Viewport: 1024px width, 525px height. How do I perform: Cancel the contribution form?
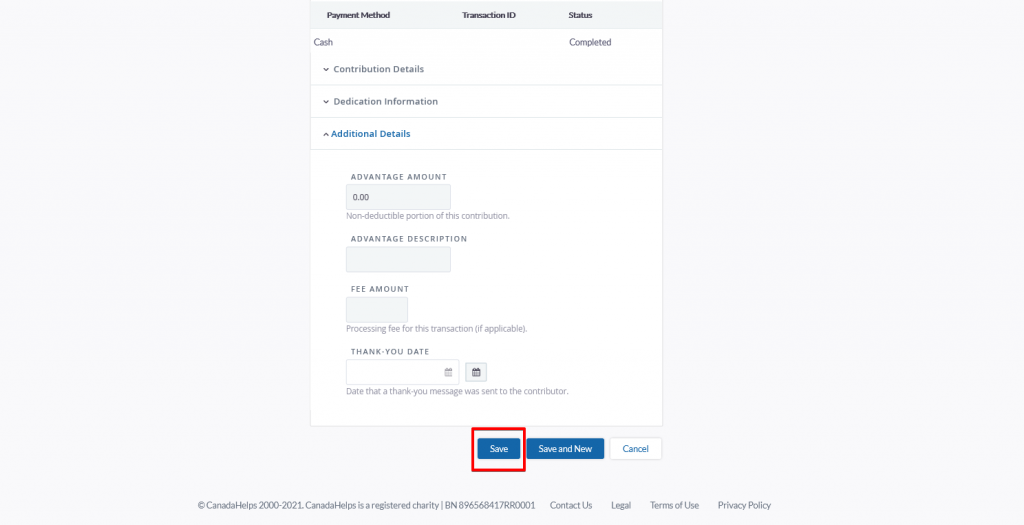635,449
